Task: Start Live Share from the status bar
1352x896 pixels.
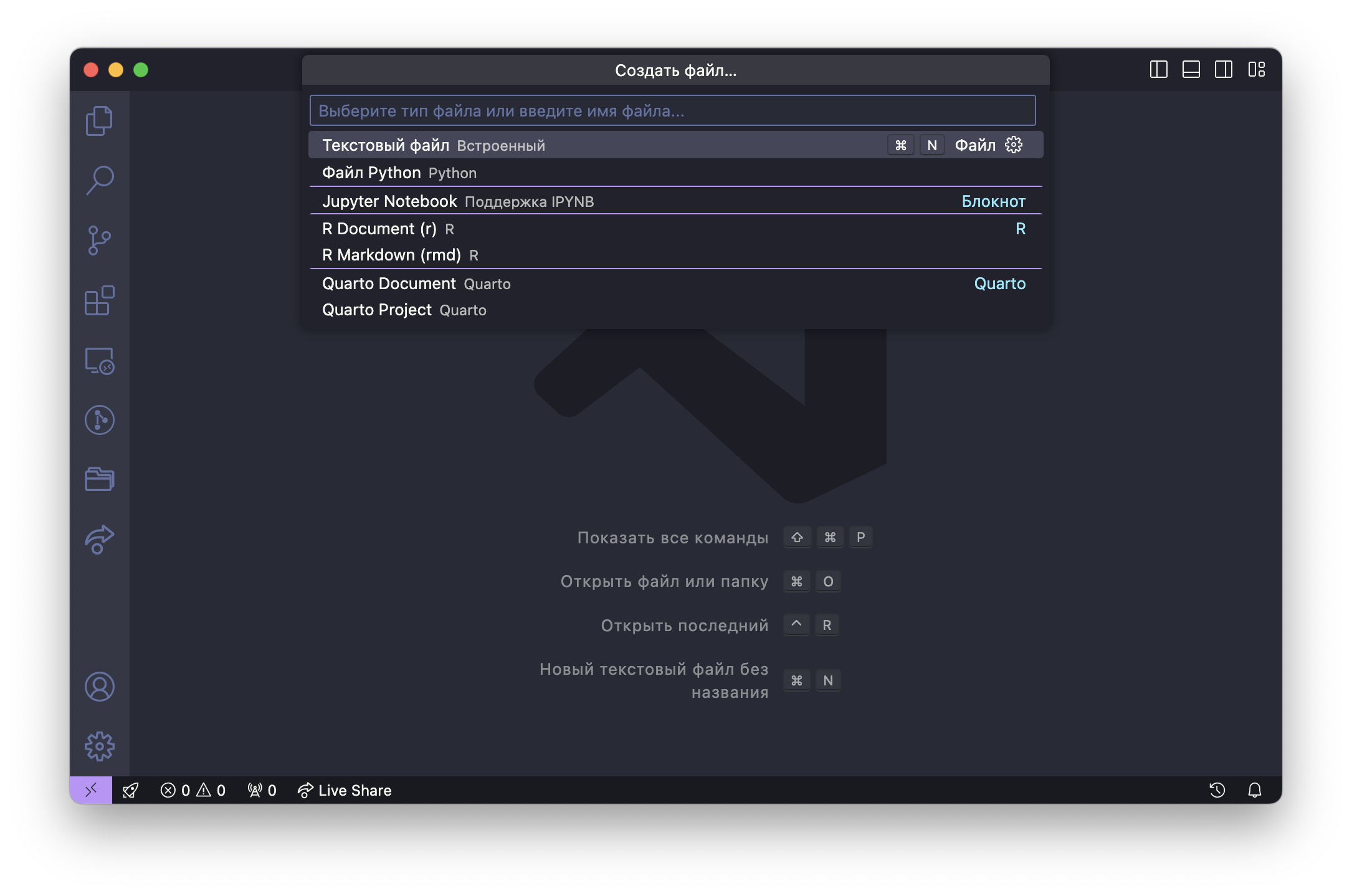Action: pyautogui.click(x=345, y=790)
